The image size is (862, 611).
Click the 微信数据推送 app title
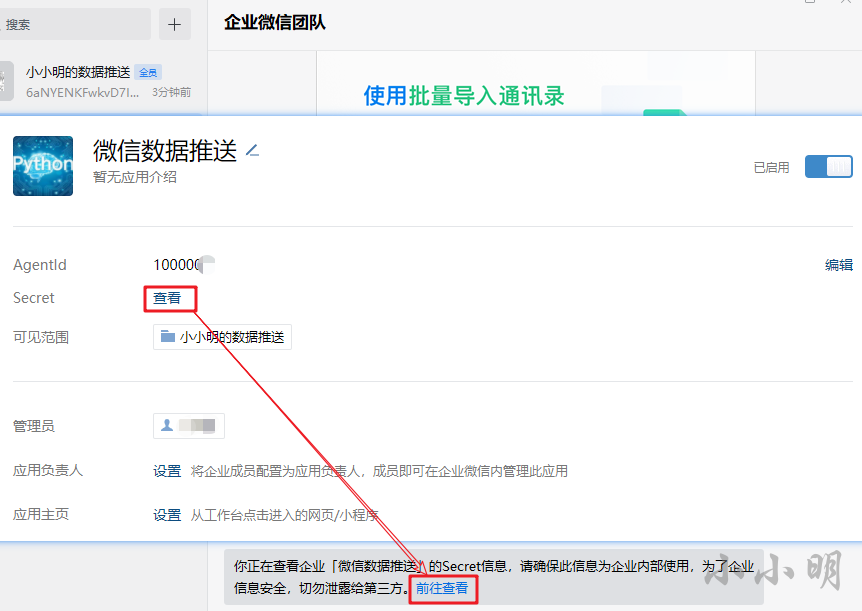tap(165, 151)
